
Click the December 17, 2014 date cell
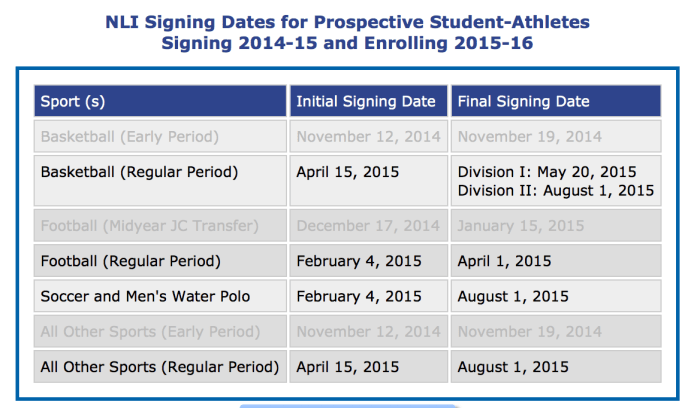pos(367,226)
